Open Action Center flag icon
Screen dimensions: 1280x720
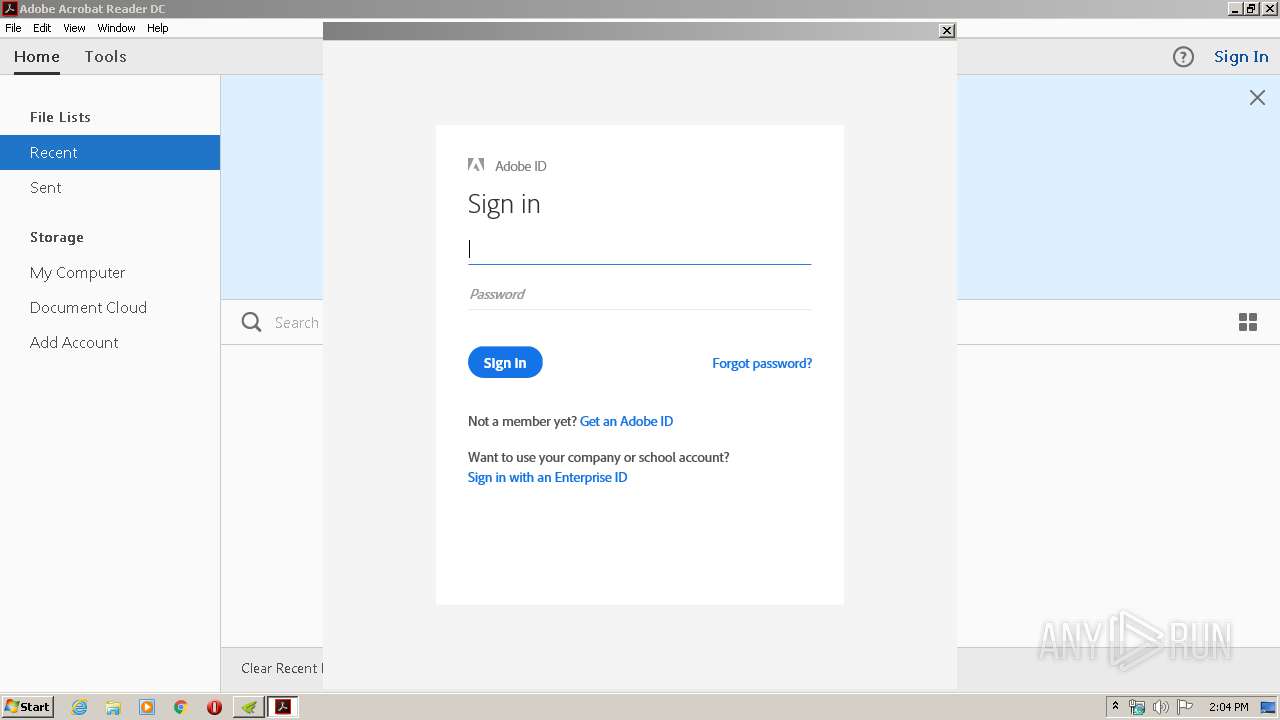click(1185, 707)
